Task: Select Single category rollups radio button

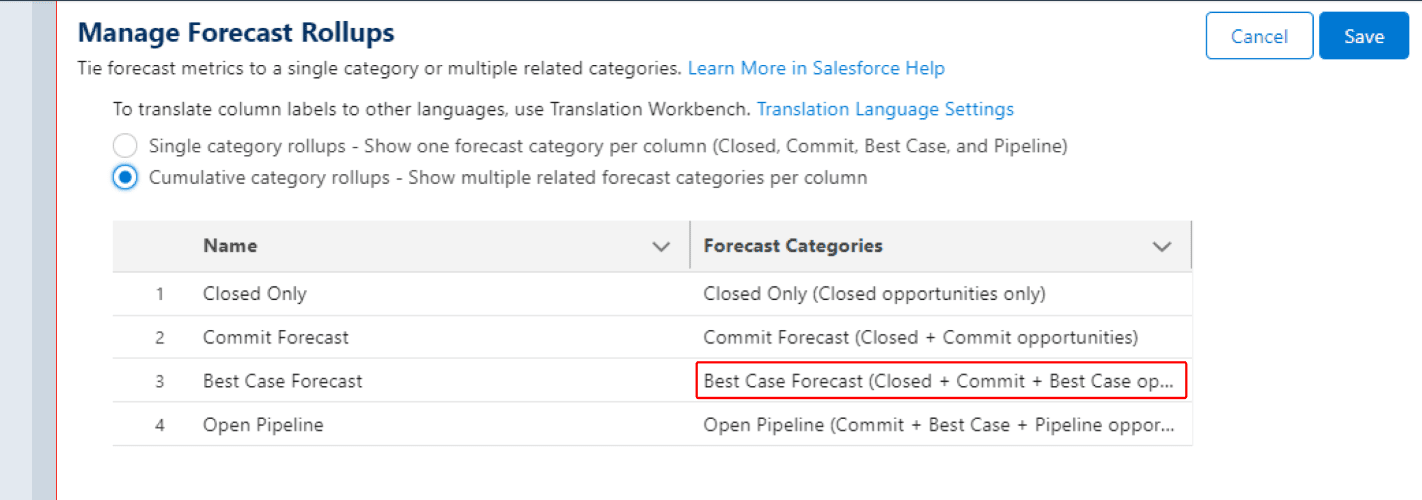Action: 125,146
